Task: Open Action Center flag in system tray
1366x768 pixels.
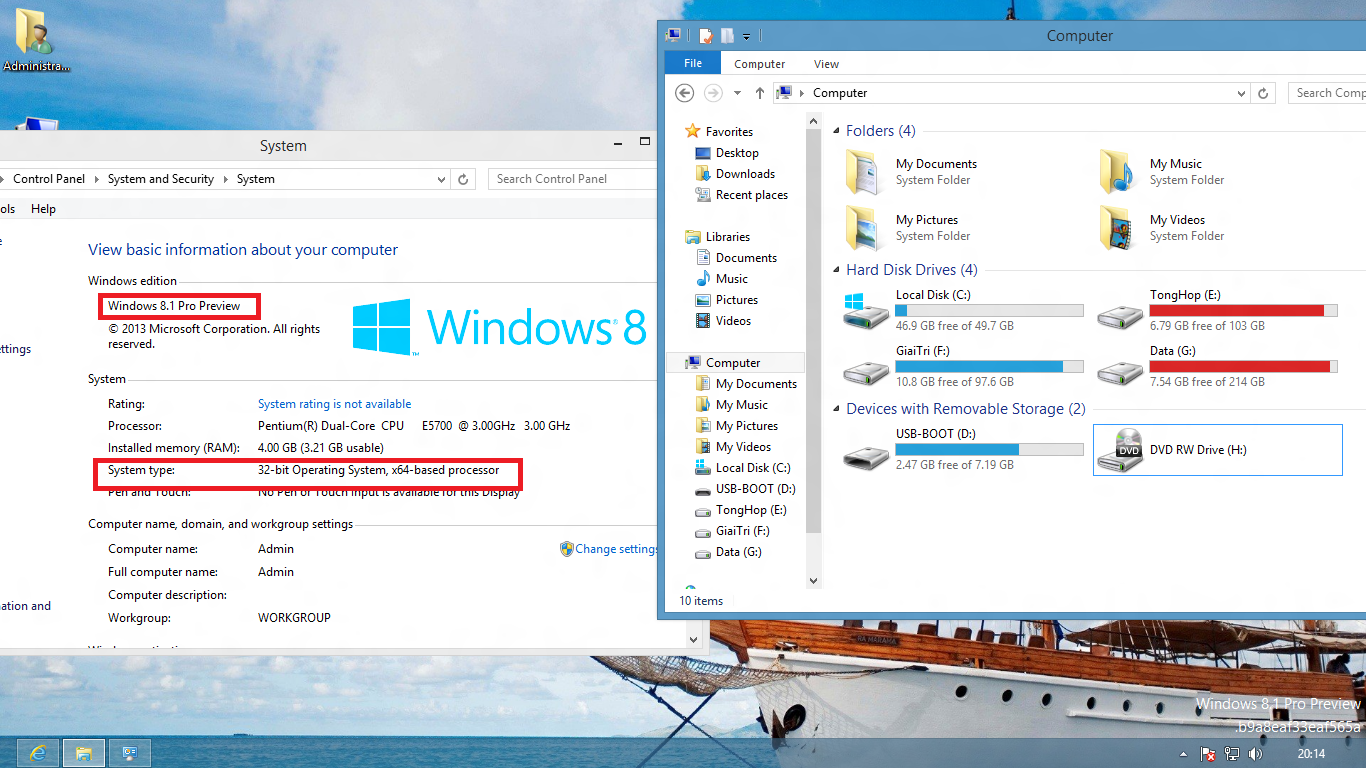Action: [x=1208, y=754]
